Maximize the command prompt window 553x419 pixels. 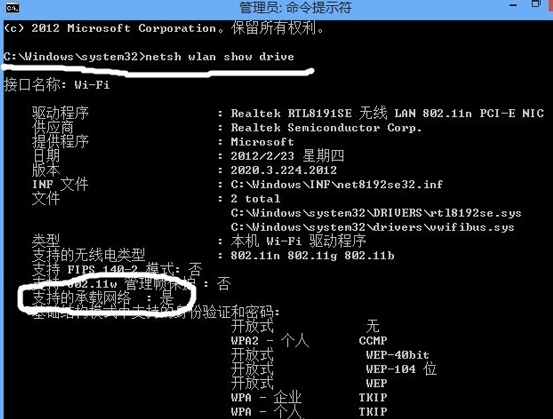[536, 4]
